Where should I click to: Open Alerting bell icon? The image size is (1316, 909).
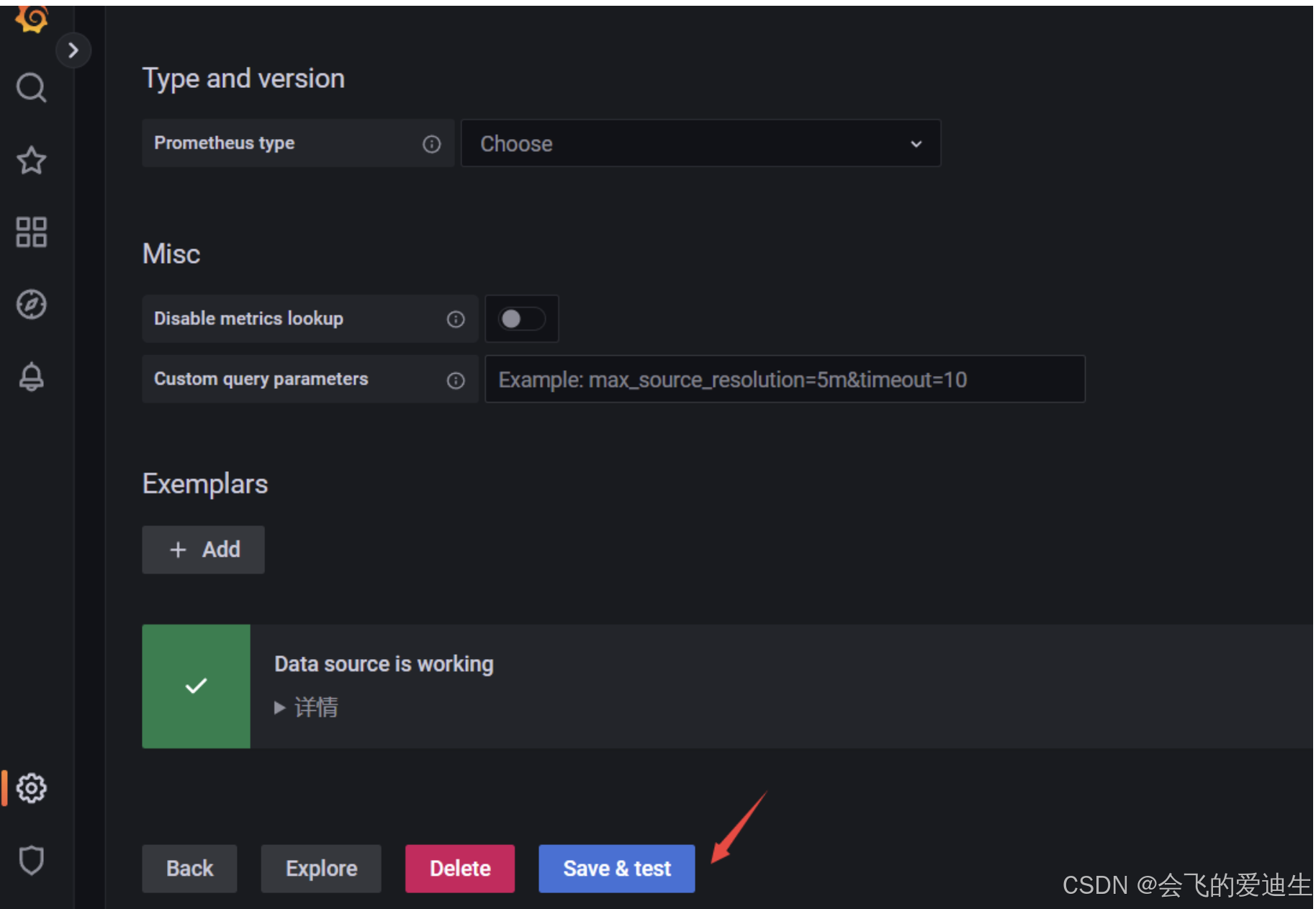(x=32, y=377)
